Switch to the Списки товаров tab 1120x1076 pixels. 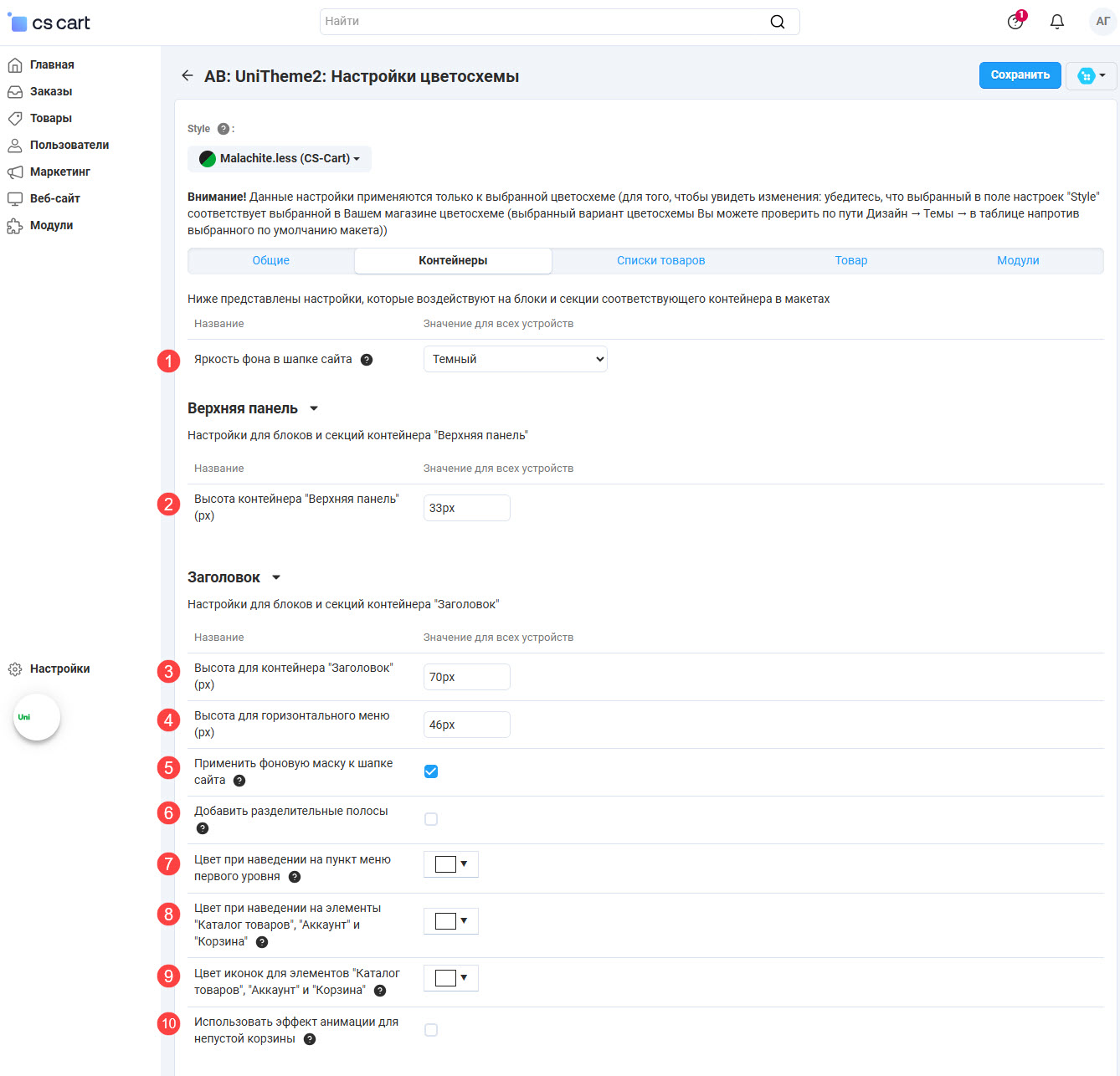pos(660,260)
